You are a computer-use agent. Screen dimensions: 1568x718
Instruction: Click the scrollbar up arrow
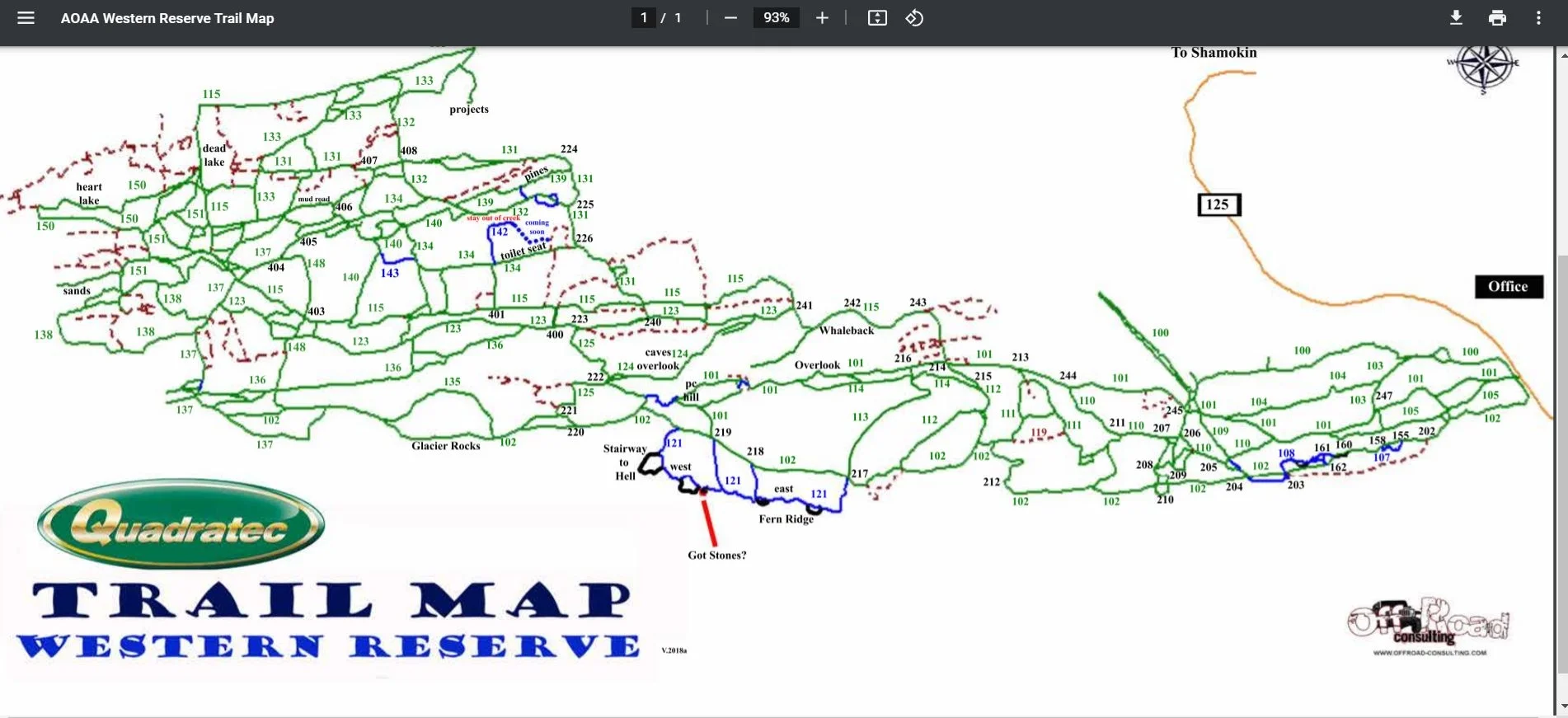coord(1562,55)
